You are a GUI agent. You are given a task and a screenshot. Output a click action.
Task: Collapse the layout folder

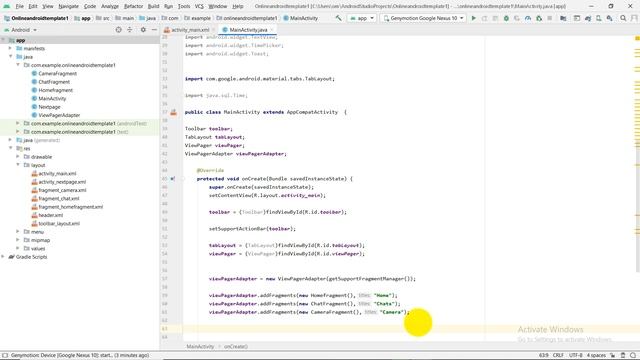pyautogui.click(x=18, y=165)
